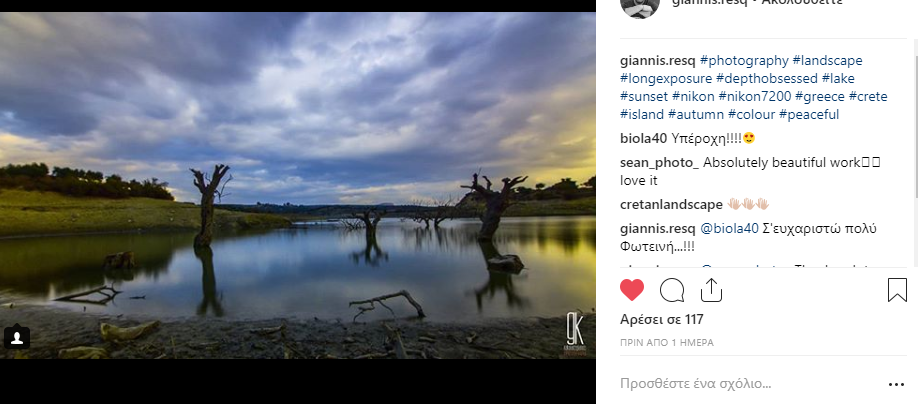918x404 pixels.
Task: Open the three-dot more options menu
Action: click(x=896, y=384)
